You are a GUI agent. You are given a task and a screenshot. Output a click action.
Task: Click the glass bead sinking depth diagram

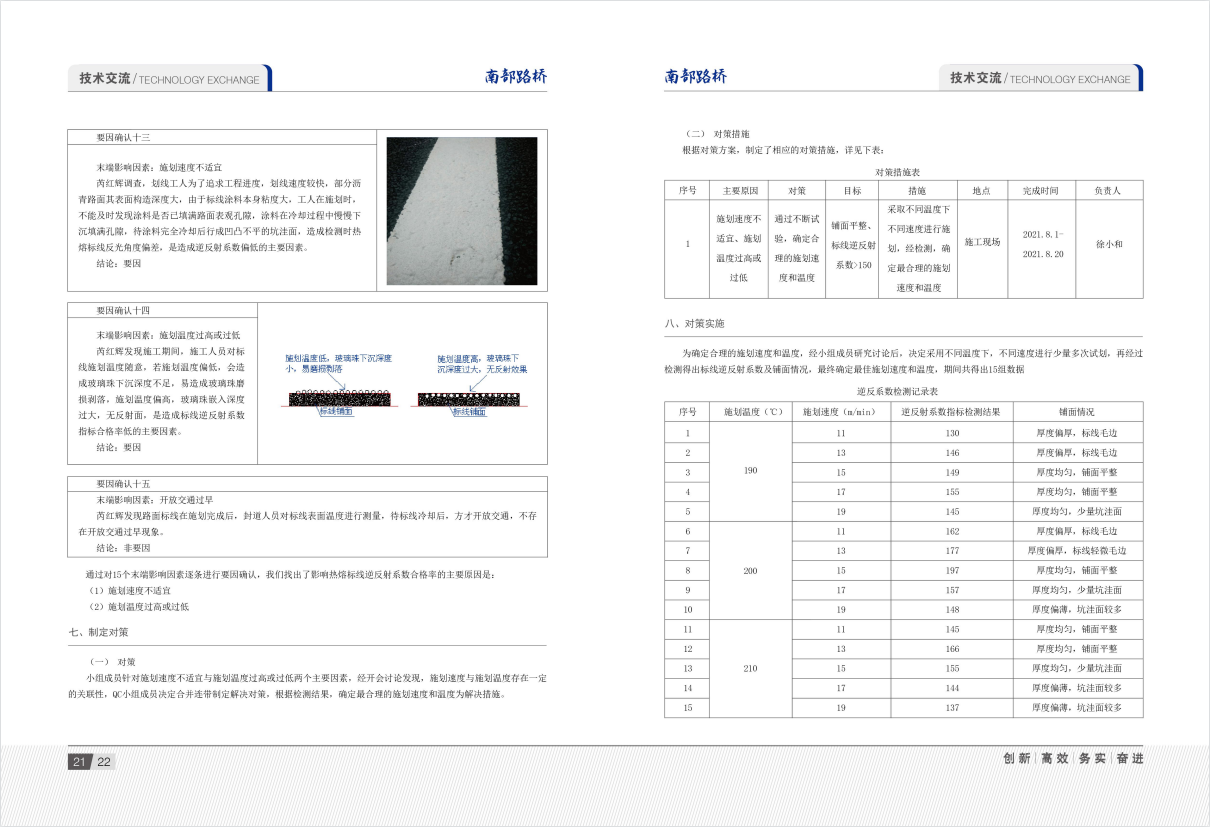(x=403, y=384)
